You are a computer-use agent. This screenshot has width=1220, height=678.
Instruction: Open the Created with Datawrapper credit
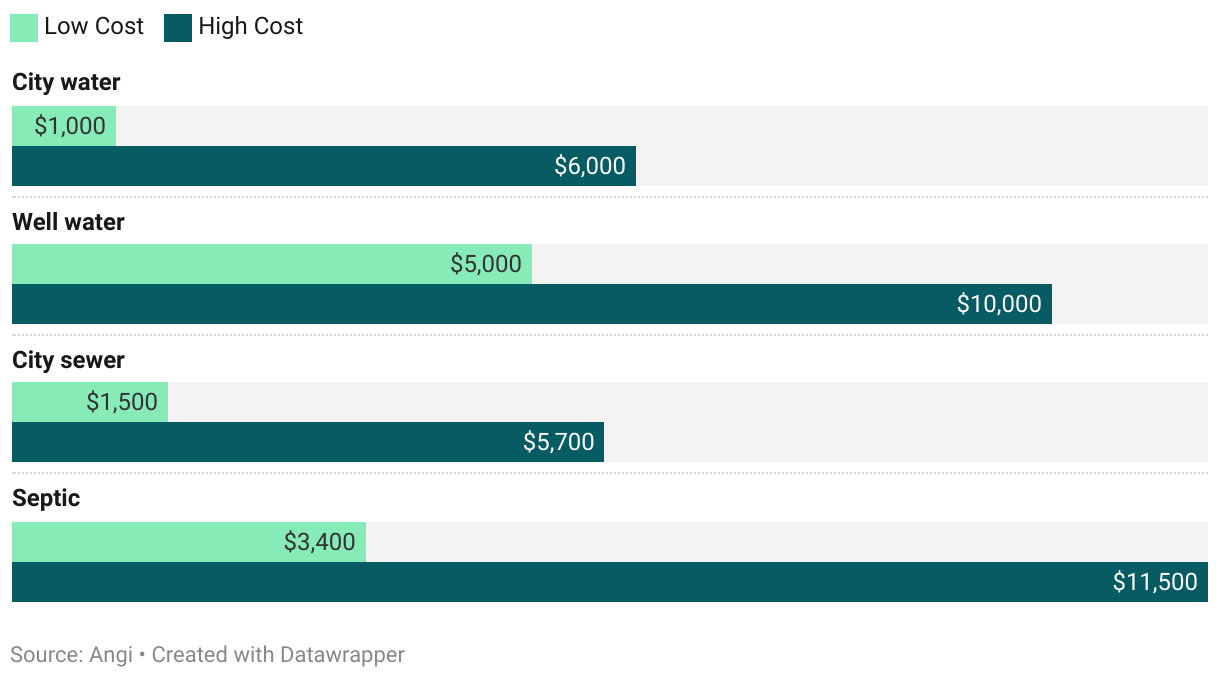[x=278, y=655]
